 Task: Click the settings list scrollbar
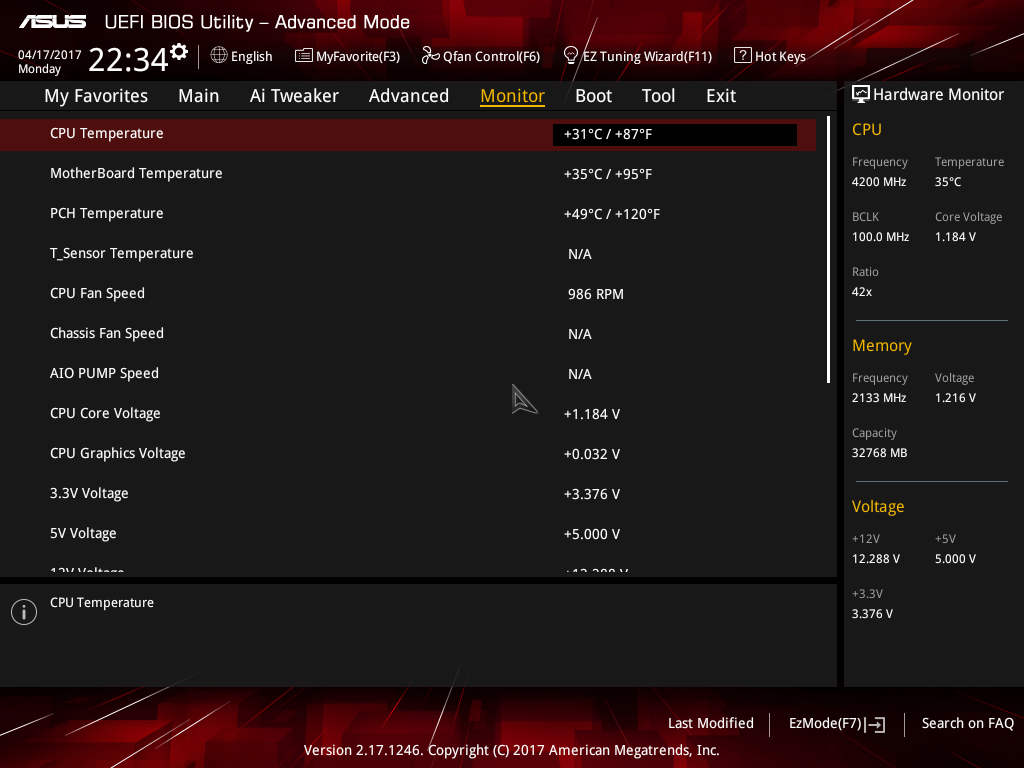828,249
